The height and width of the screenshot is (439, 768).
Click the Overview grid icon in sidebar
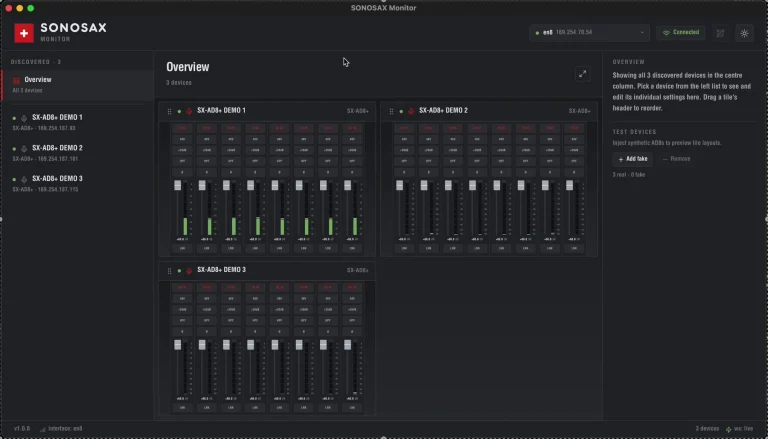(x=16, y=80)
